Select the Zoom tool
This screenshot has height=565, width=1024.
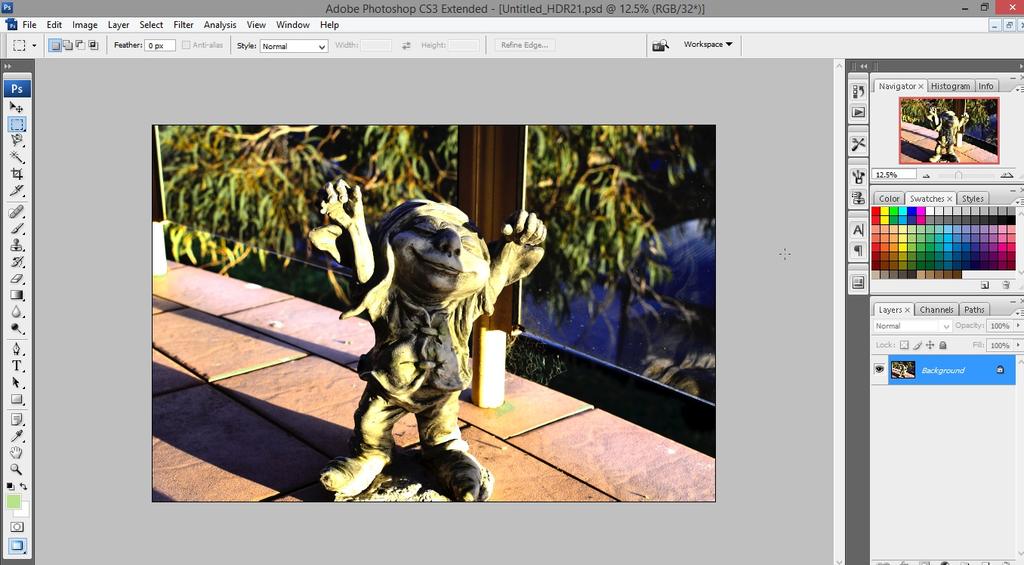pyautogui.click(x=17, y=469)
